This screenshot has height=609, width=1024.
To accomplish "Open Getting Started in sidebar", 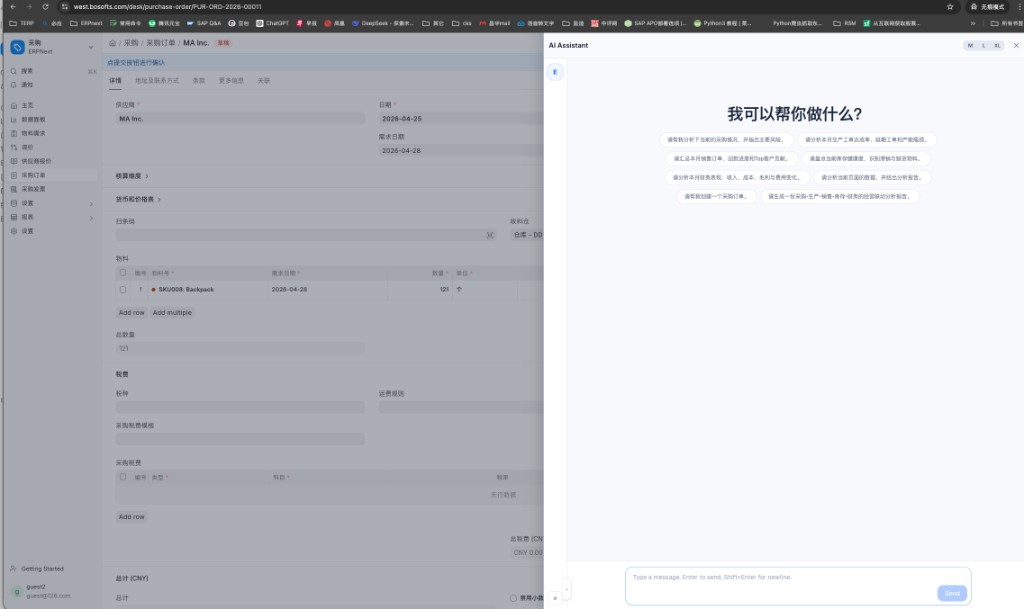I will [42, 569].
